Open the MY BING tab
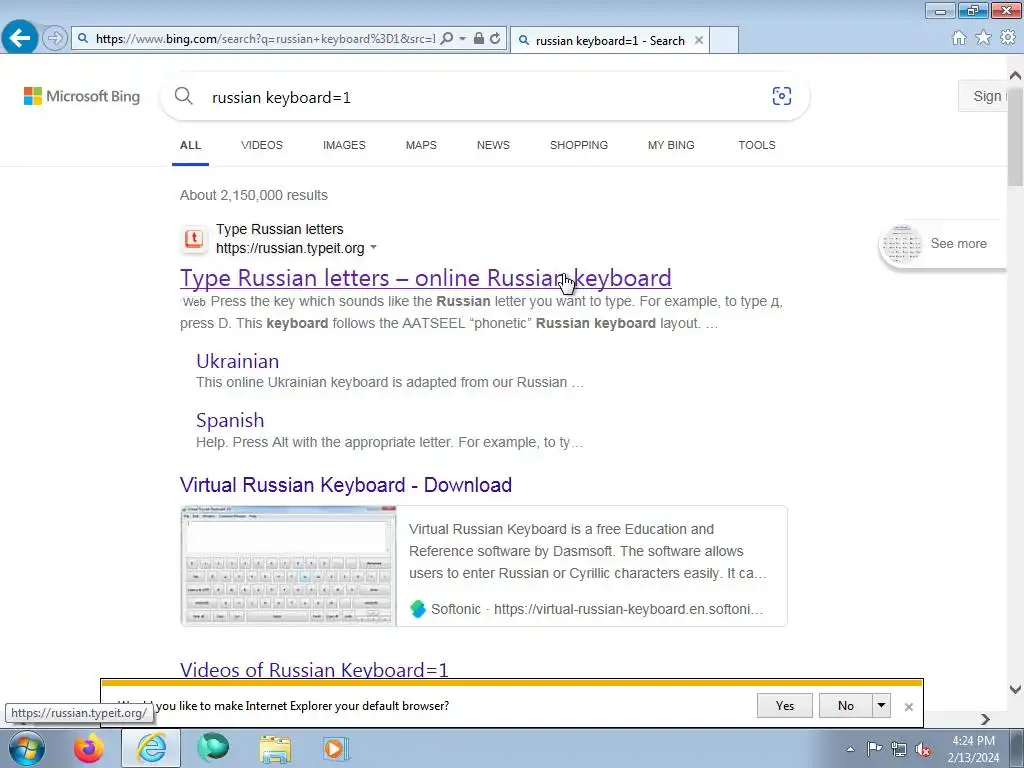 (x=671, y=146)
